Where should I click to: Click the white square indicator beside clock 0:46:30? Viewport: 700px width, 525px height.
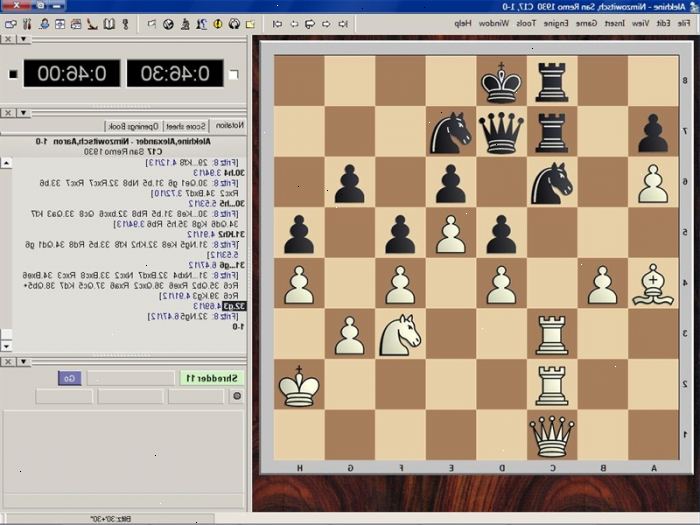pos(234,74)
